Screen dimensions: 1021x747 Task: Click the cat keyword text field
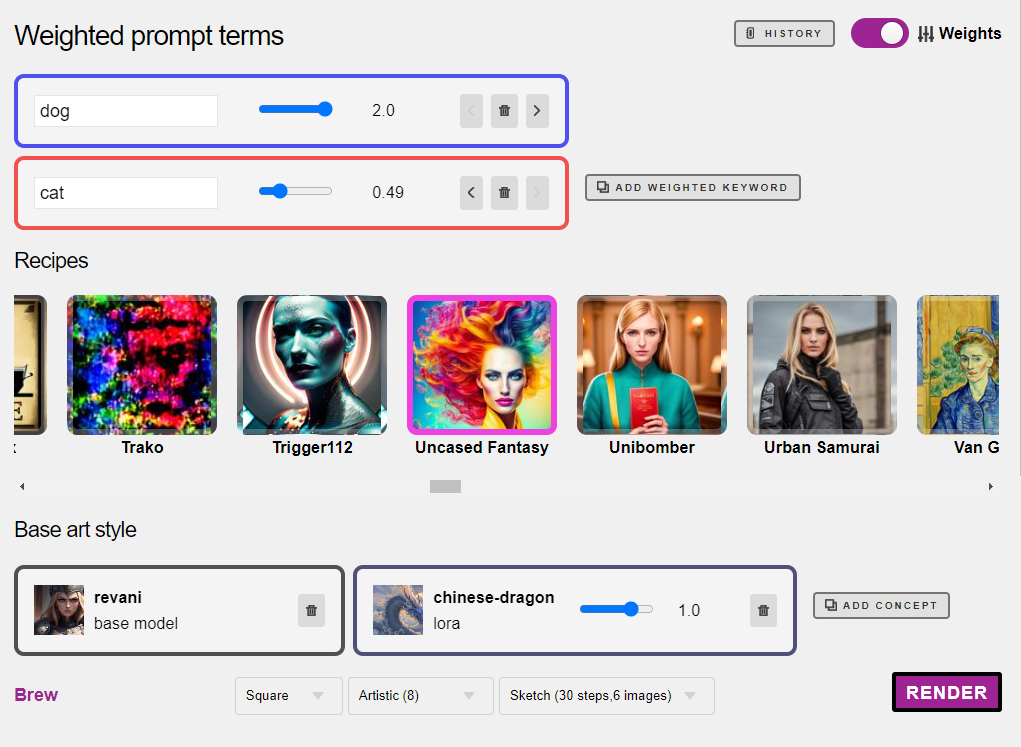coord(126,193)
